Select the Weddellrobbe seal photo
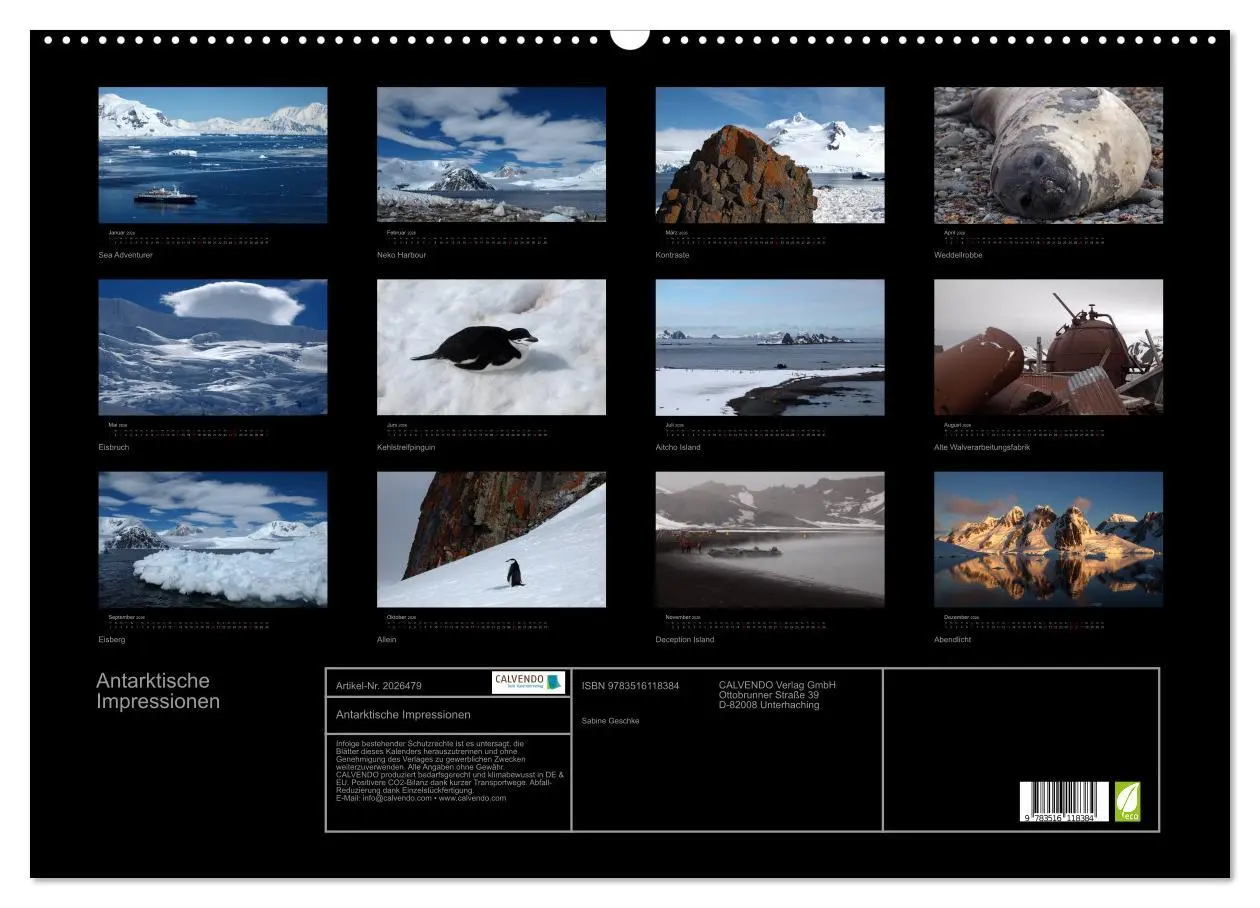 1048,155
